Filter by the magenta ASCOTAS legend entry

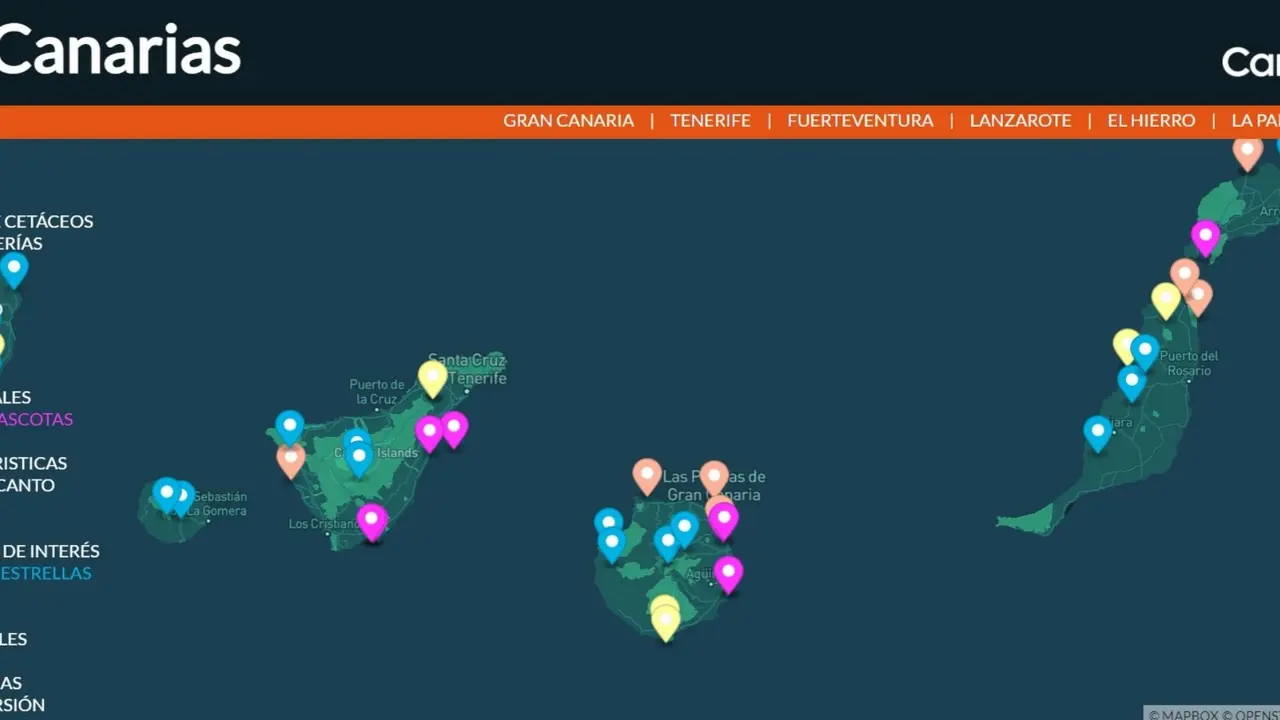(x=36, y=419)
